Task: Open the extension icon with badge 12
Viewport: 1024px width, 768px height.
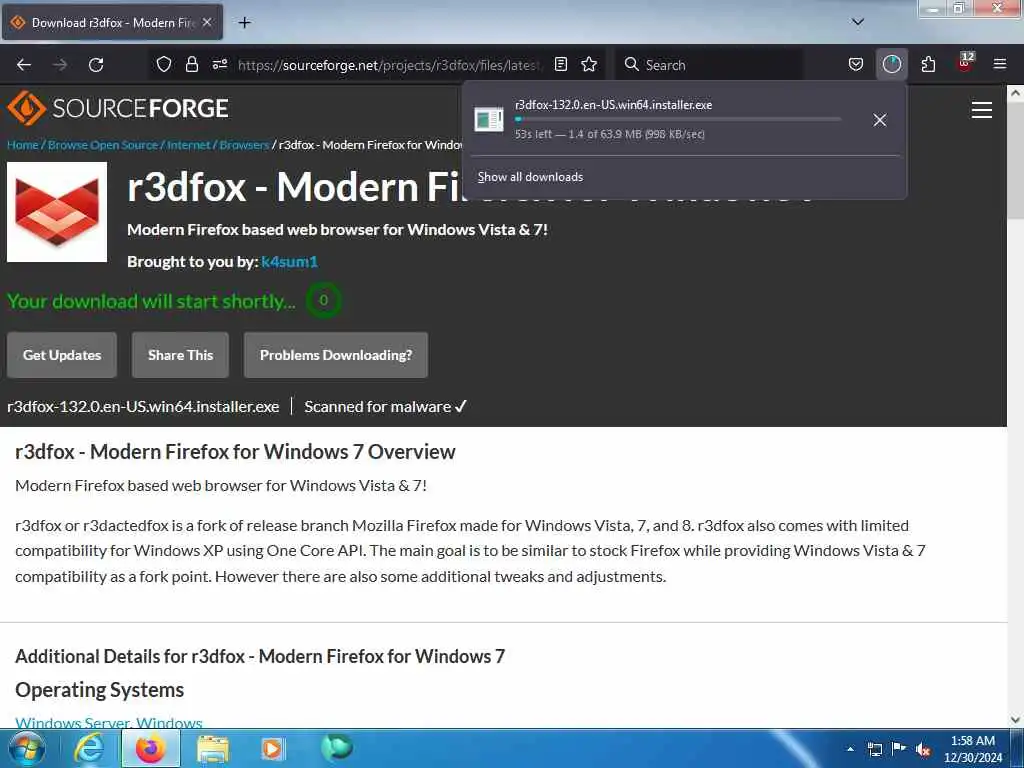Action: pyautogui.click(x=965, y=63)
